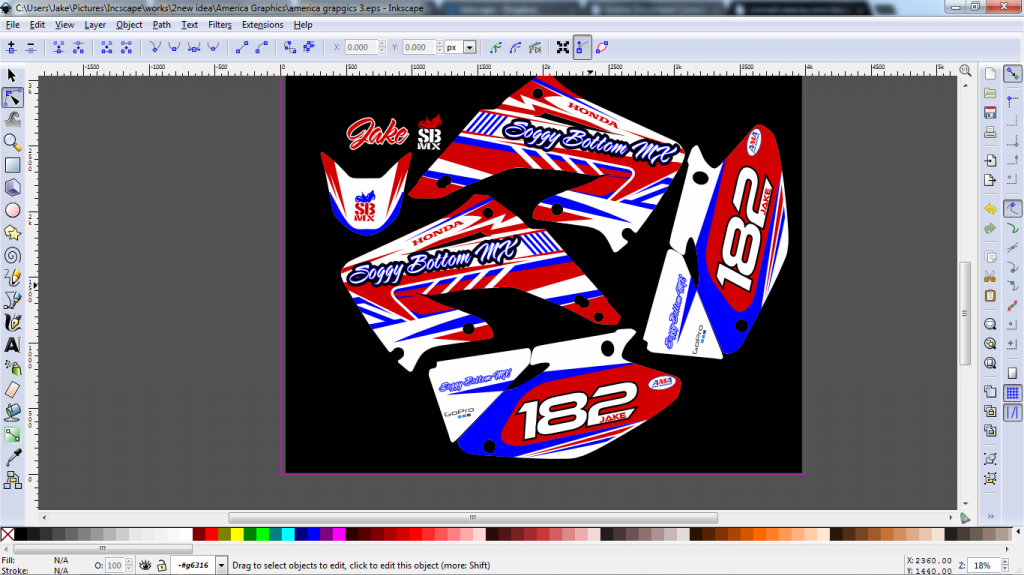This screenshot has width=1024, height=575.
Task: Select the Rectangle tool
Action: pos(12,165)
